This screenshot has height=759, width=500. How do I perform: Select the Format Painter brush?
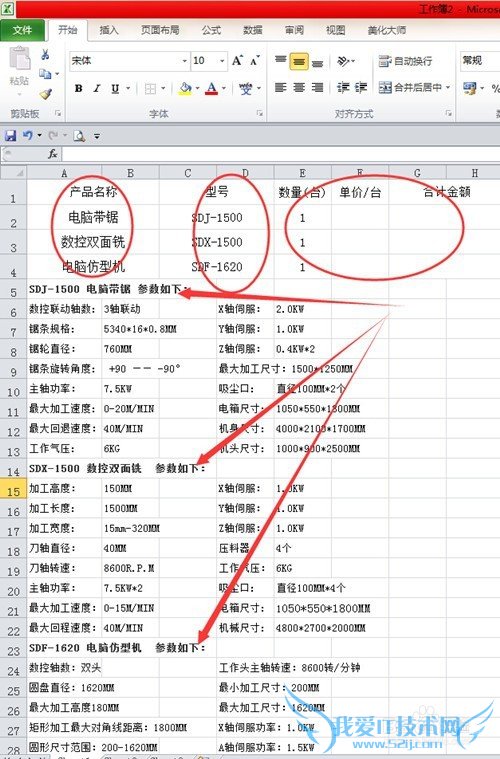(45, 93)
